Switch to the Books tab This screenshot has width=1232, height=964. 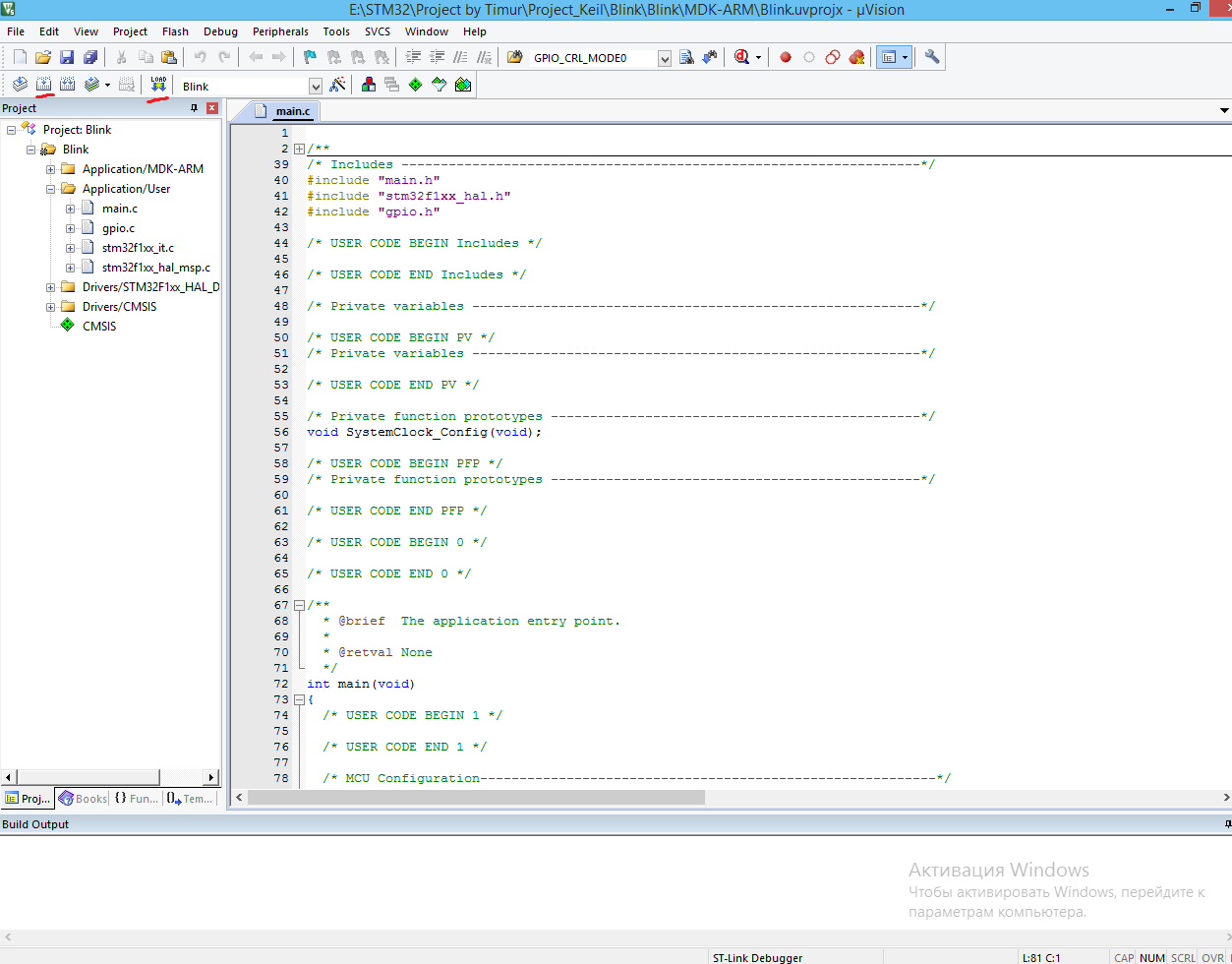(83, 799)
